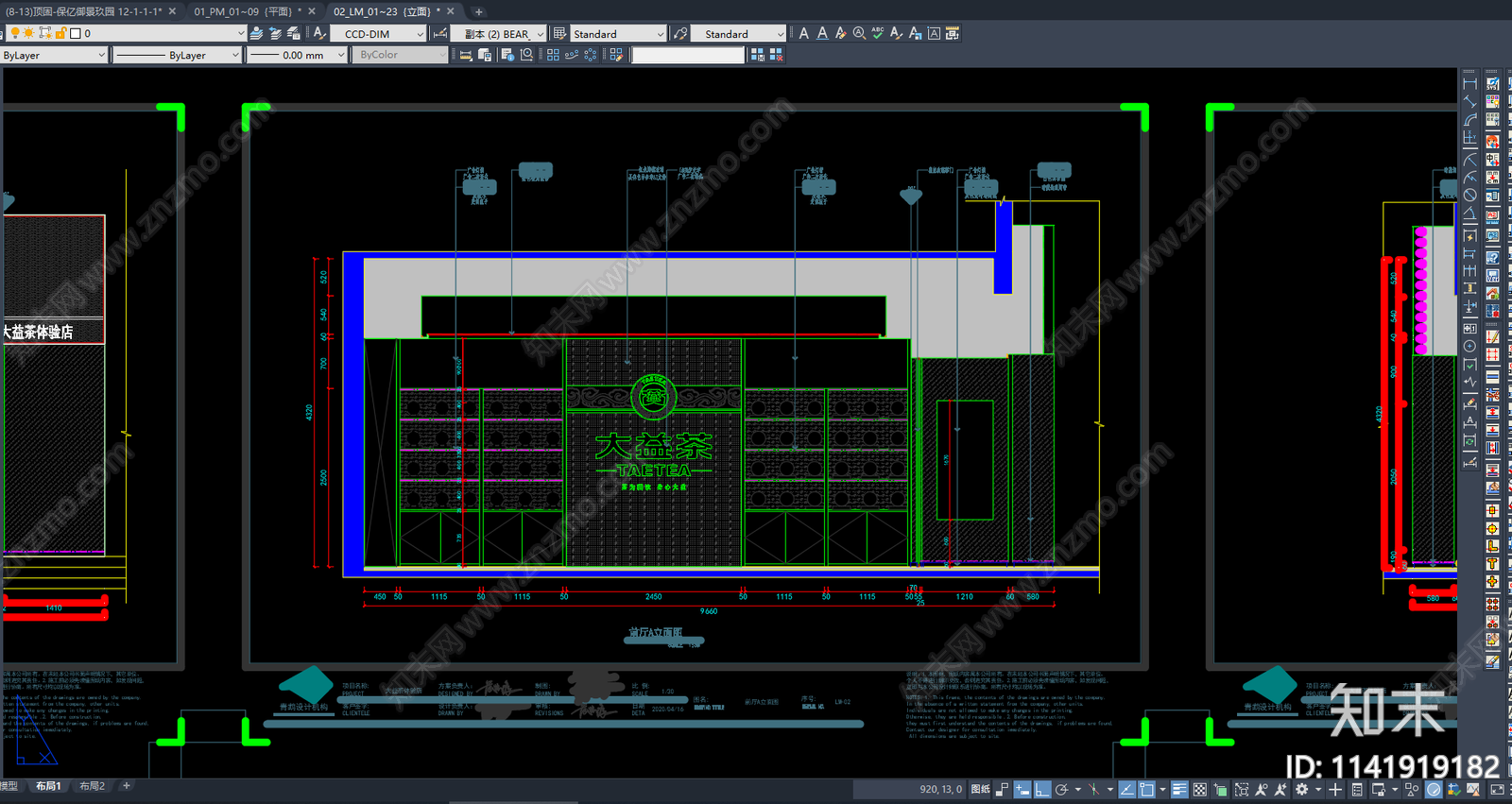Open a new drawing tab with plus
Screen dimensions: 1512x804
(479, 11)
